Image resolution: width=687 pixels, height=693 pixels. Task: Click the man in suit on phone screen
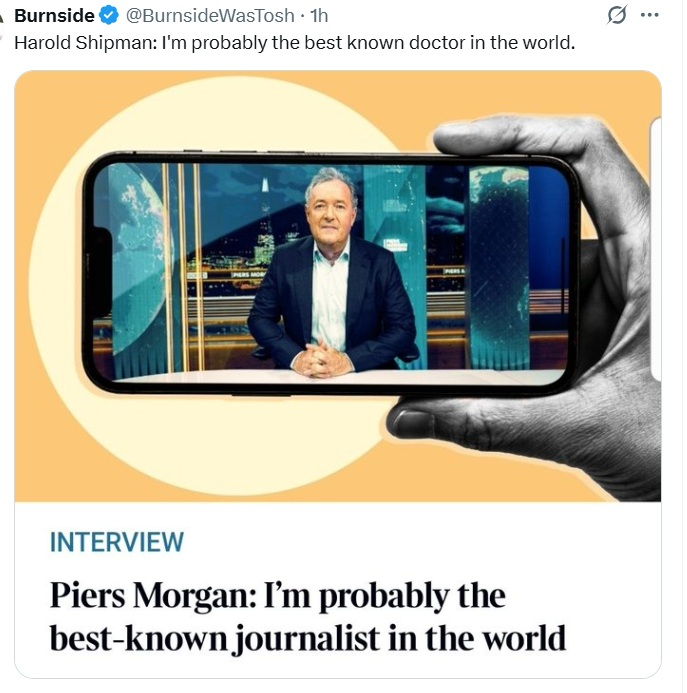click(x=332, y=272)
